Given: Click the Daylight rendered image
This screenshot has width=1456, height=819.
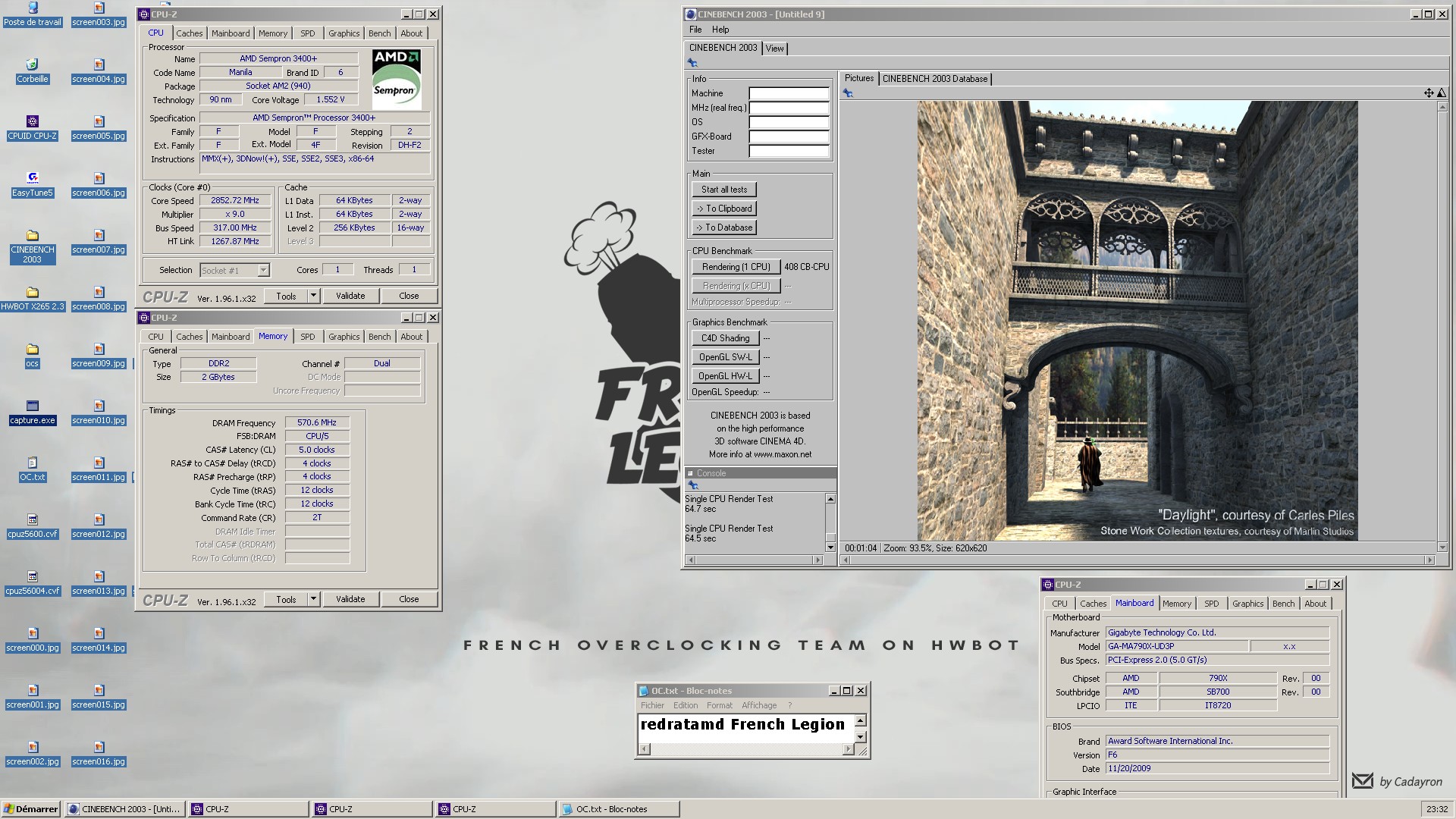Looking at the screenshot, I should [1137, 321].
